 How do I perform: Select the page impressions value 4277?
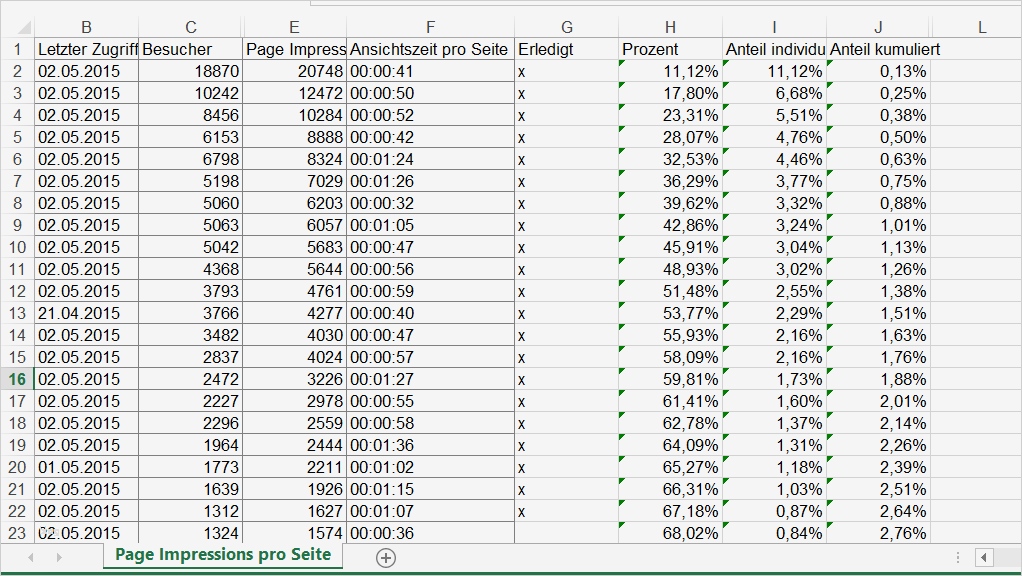pyautogui.click(x=295, y=313)
